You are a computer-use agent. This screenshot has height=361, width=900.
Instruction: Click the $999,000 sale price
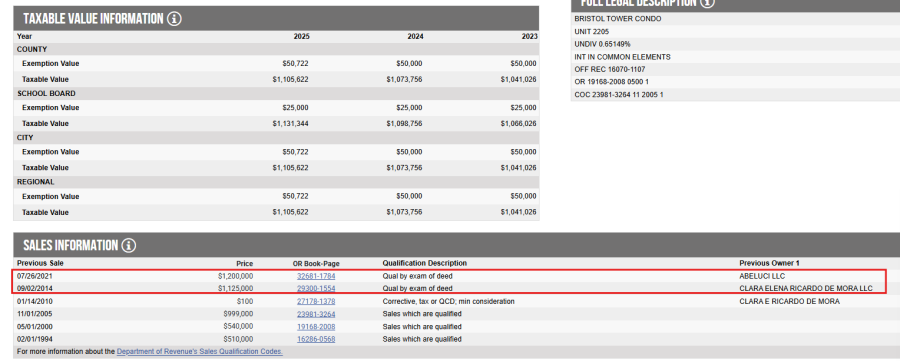(238, 314)
